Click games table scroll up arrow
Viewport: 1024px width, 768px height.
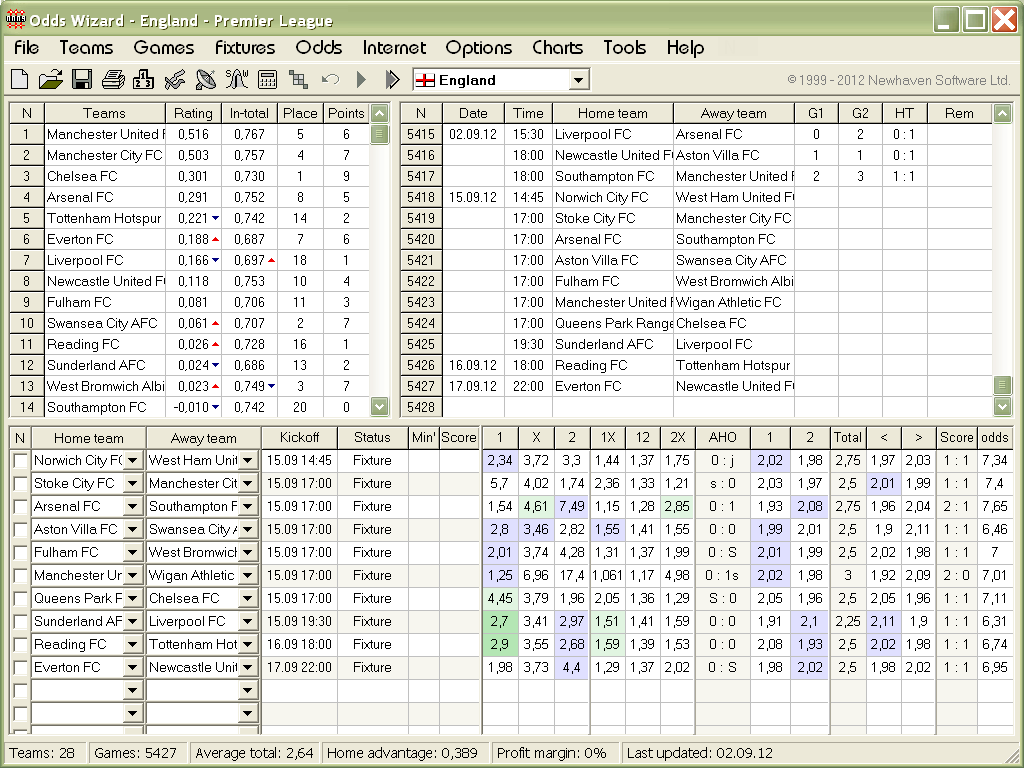click(1002, 114)
